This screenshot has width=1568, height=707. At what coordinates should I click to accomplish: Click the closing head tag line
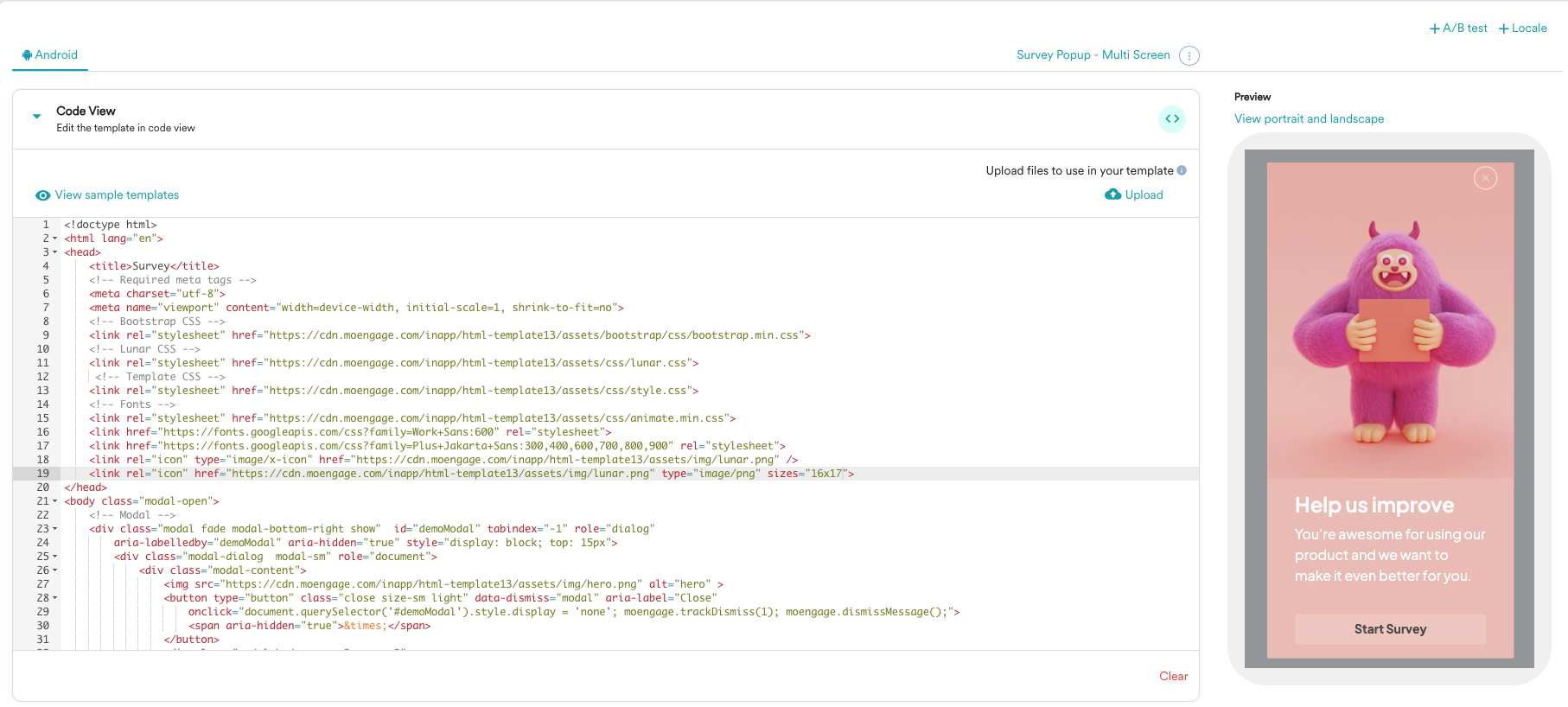(x=86, y=487)
